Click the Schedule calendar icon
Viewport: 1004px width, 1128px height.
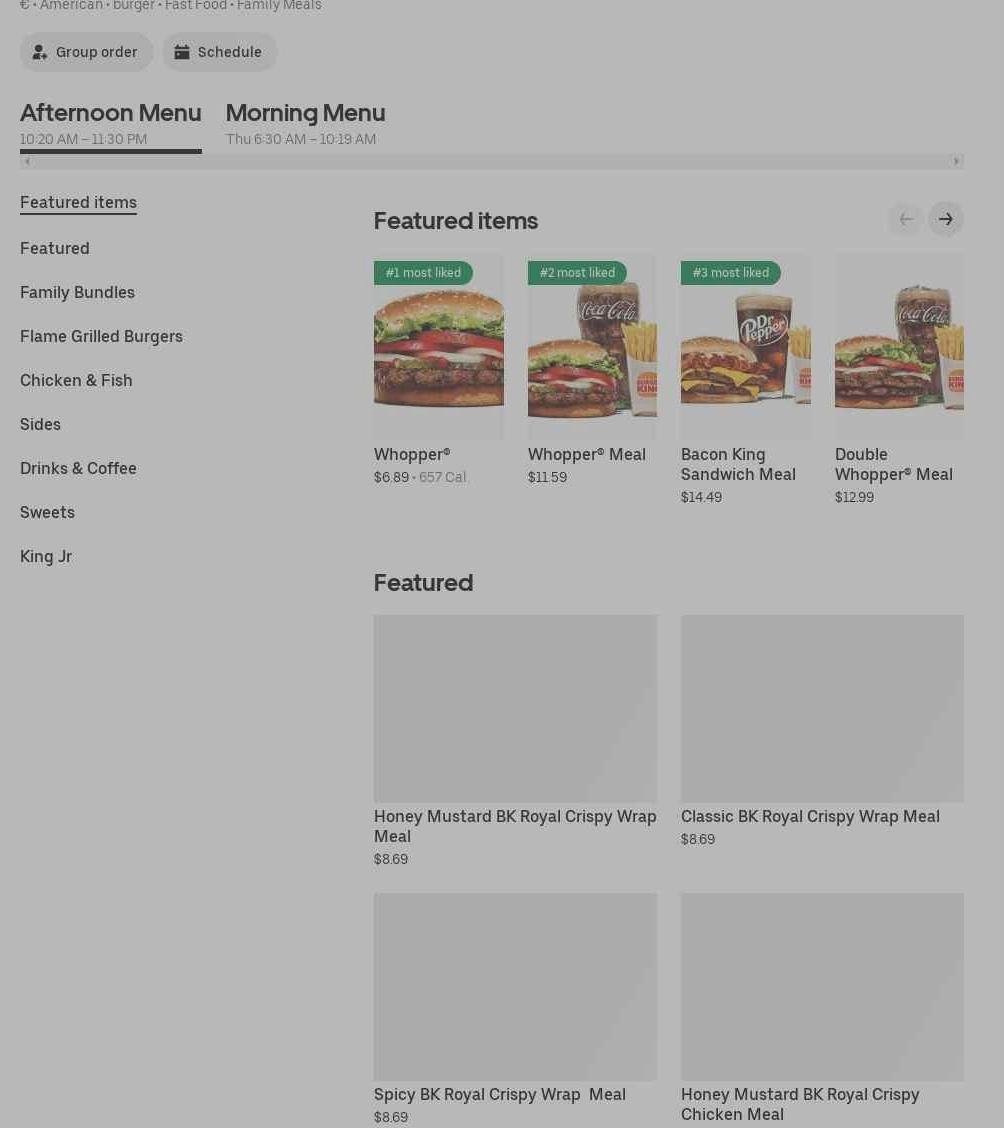point(182,52)
